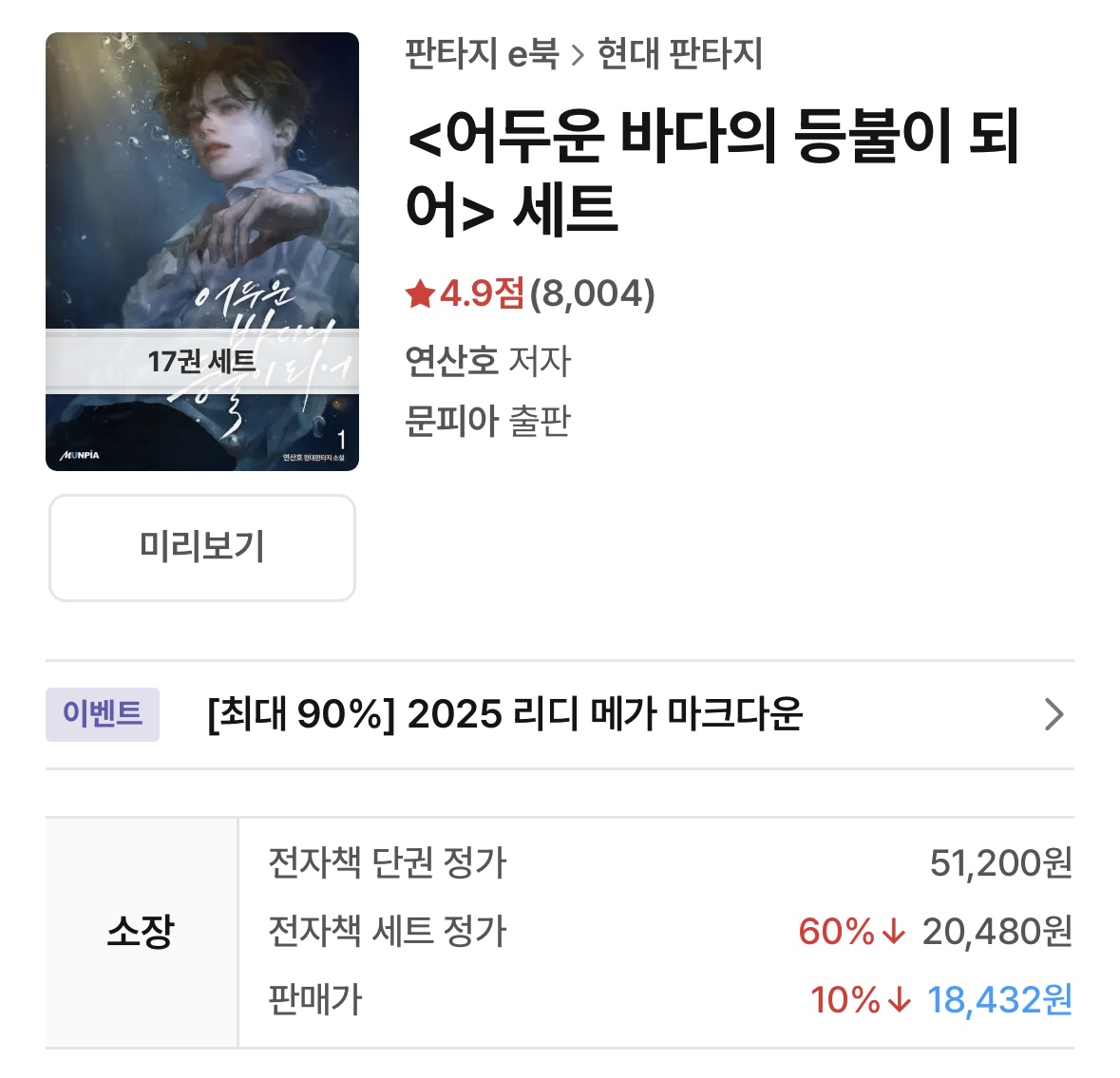
Task: Open the 판타지 e북 breadcrumb category
Action: (482, 54)
